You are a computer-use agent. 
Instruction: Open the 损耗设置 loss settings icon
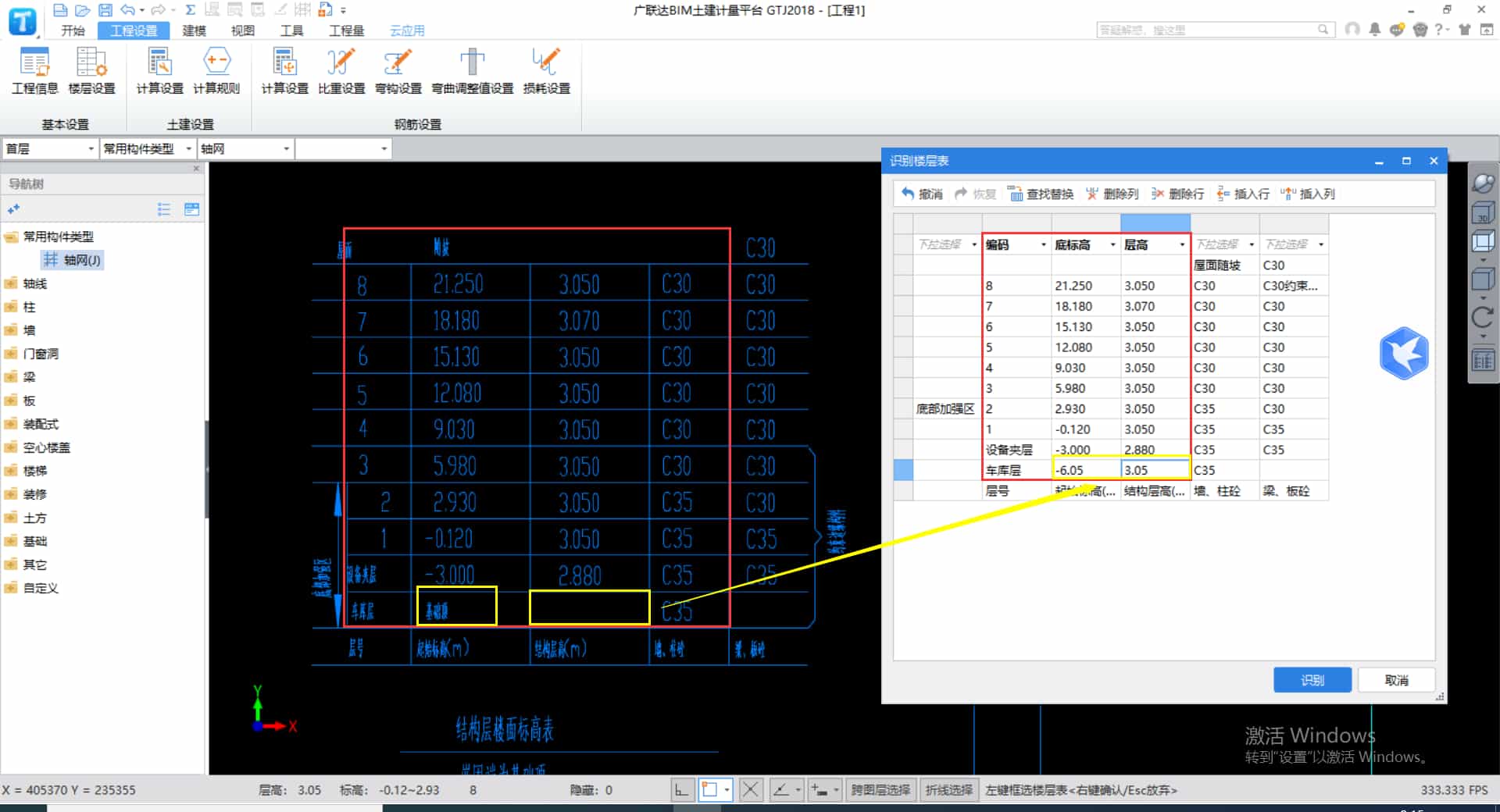(x=546, y=70)
